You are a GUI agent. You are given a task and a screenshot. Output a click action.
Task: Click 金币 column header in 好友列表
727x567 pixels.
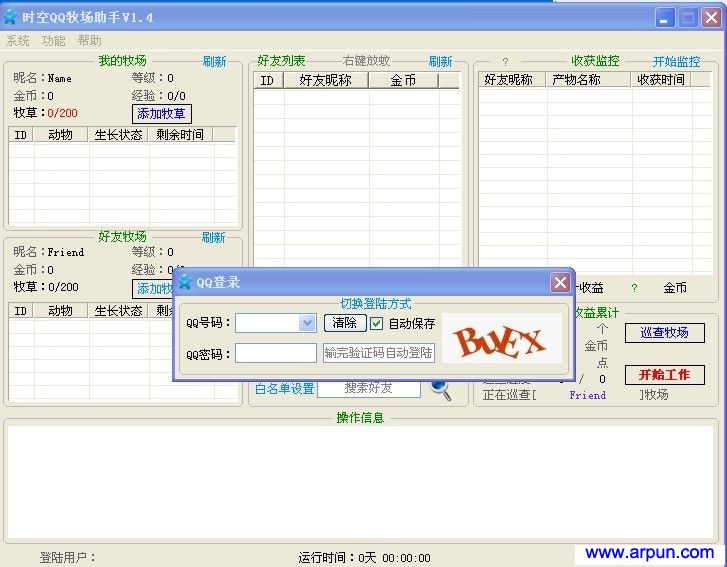coord(403,81)
